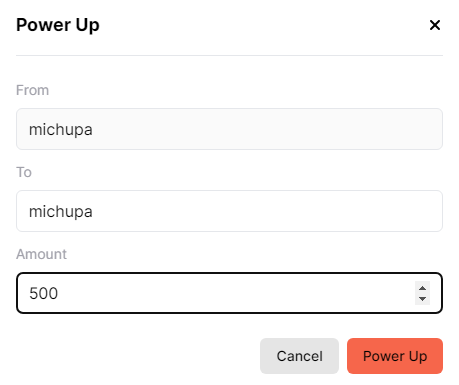Decrease amount using the down arrow
Viewport: 459px width, 385px height.
(x=422, y=299)
